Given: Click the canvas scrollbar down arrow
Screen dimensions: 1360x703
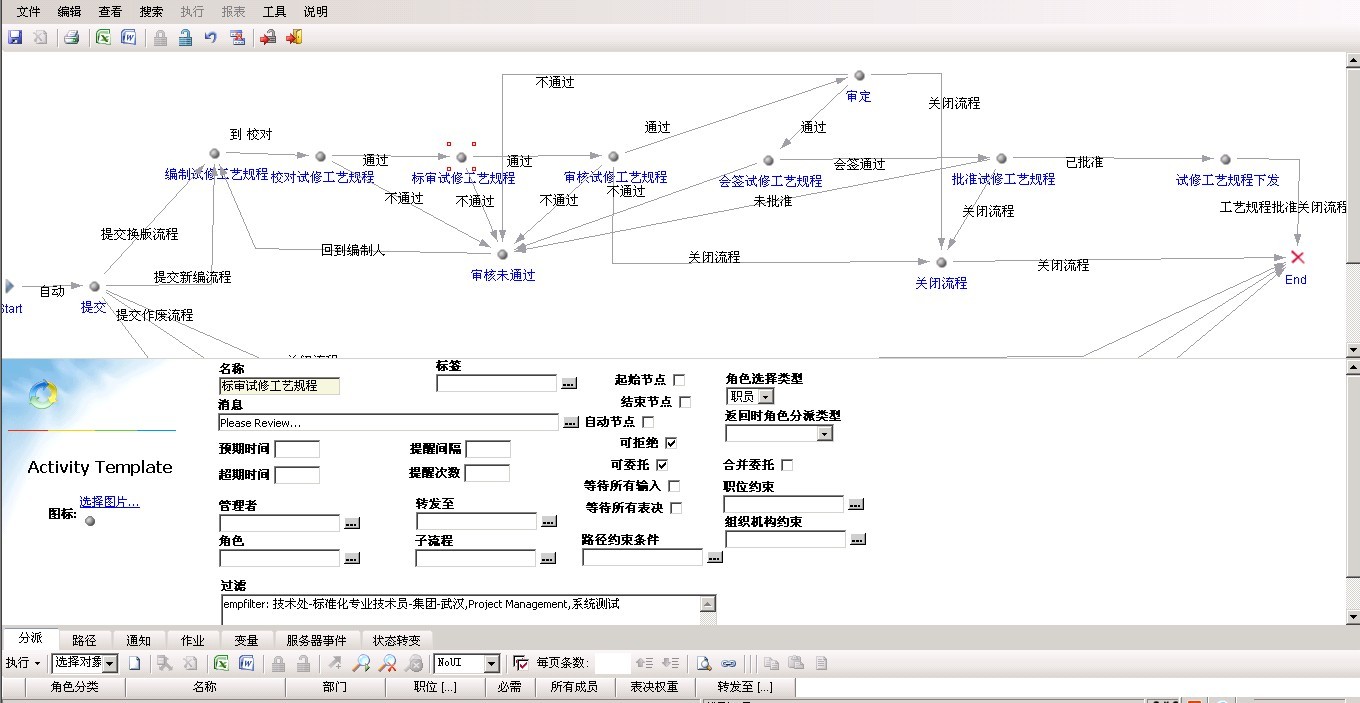Looking at the screenshot, I should tap(1353, 351).
